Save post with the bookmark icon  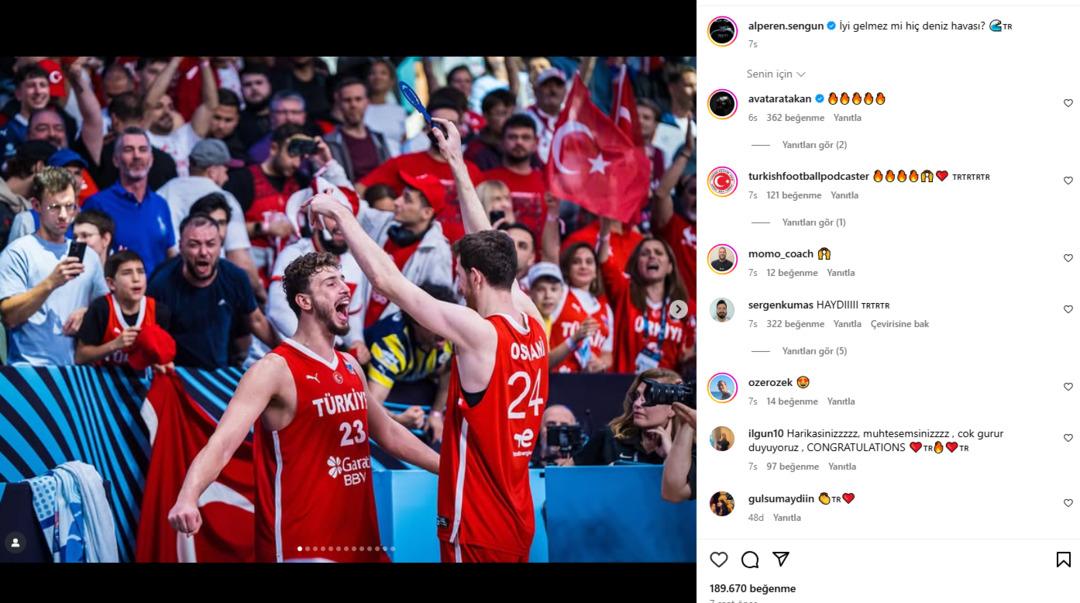pyautogui.click(x=1063, y=560)
